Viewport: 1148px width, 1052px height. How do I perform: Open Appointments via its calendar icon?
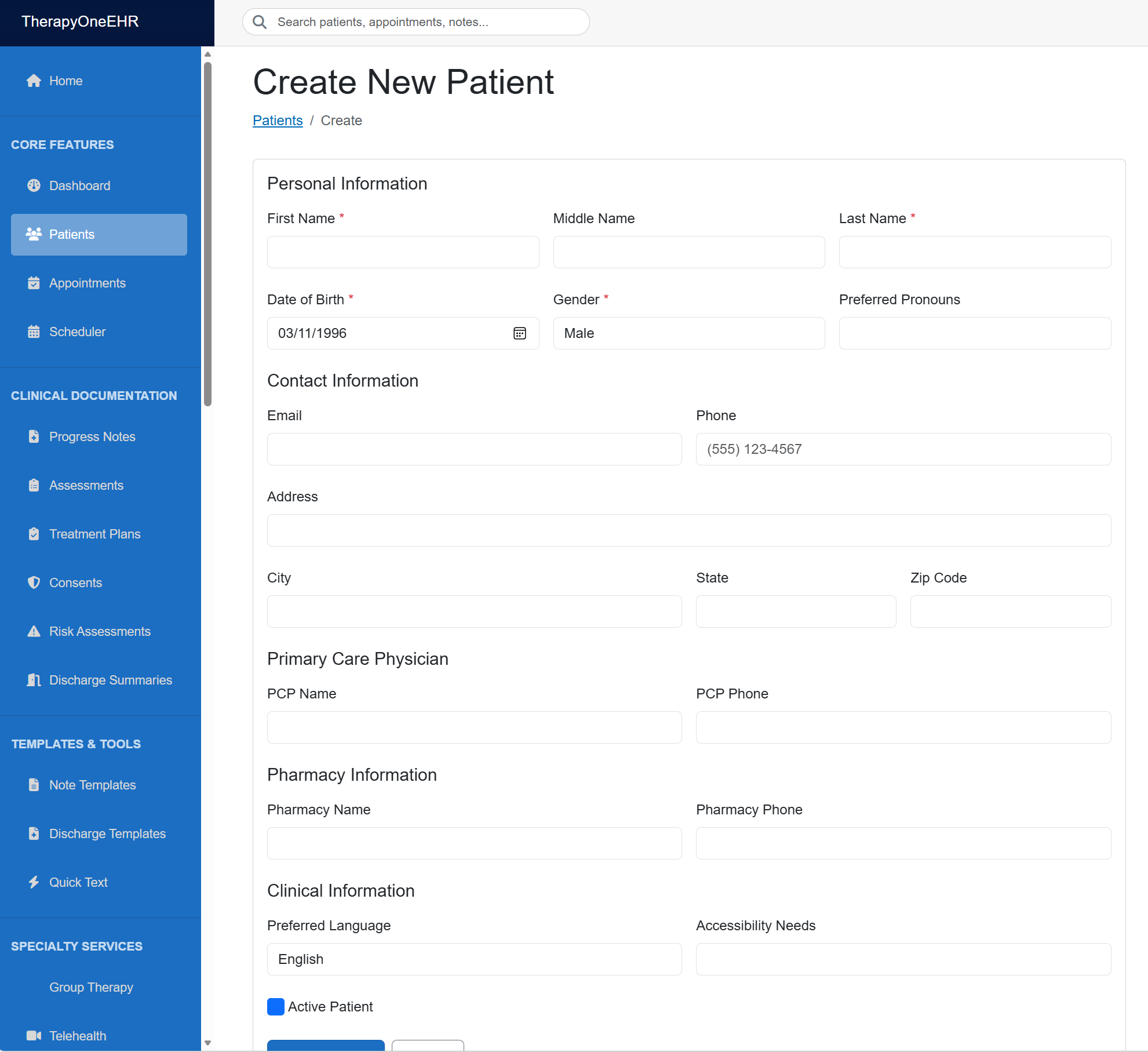coord(34,283)
